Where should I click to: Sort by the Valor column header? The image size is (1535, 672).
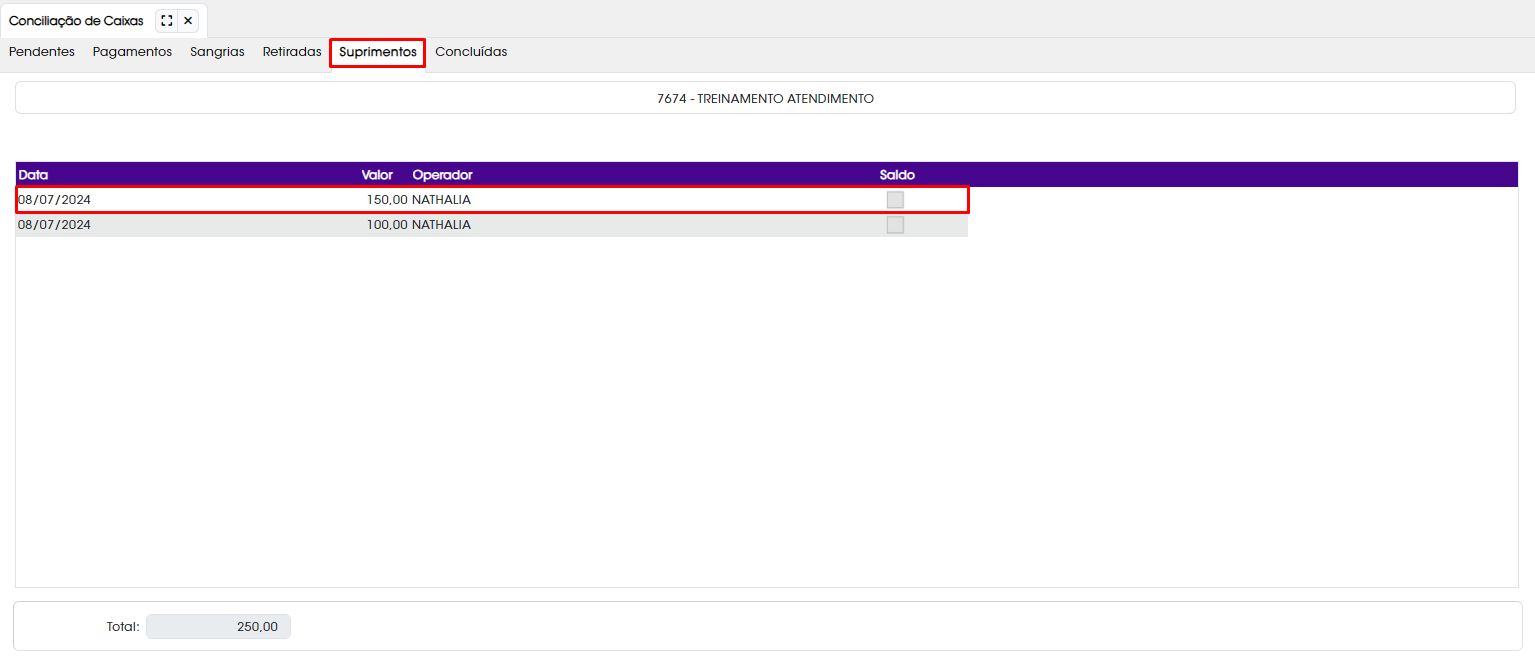click(377, 175)
